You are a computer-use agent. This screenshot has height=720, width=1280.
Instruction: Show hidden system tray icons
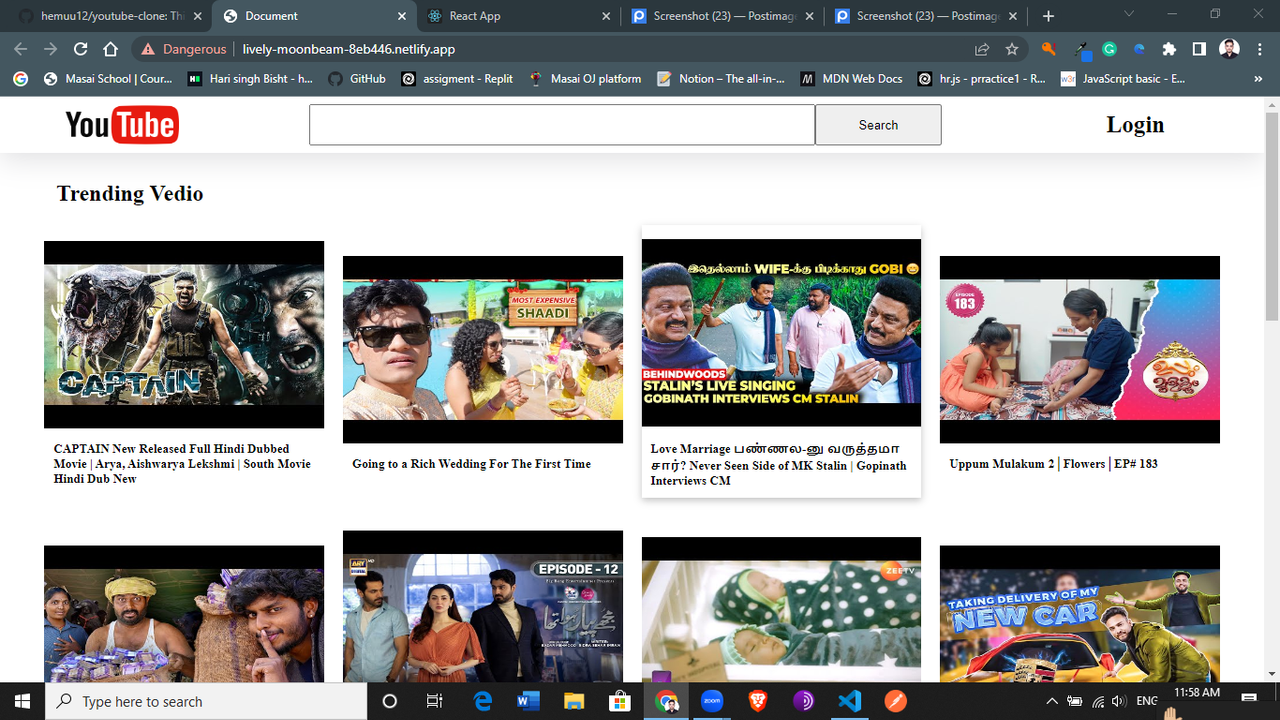[x=1051, y=701]
